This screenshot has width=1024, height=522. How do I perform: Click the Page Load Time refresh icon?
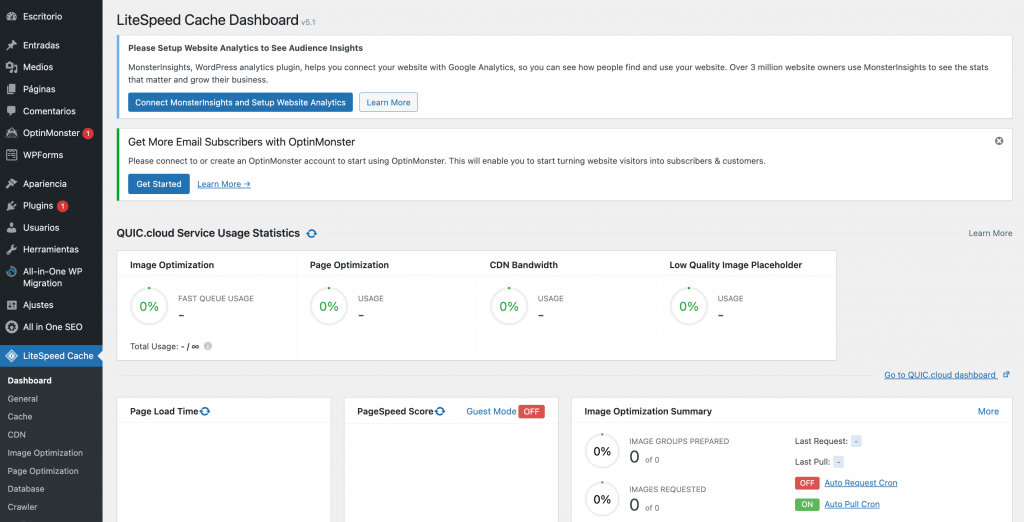[x=205, y=411]
